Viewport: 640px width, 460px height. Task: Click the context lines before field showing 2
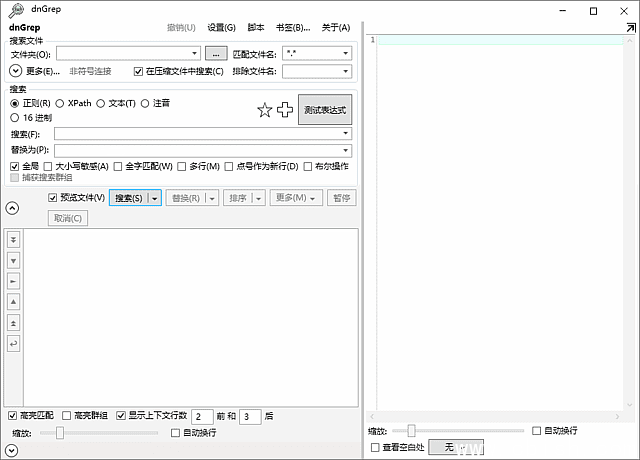pos(202,417)
